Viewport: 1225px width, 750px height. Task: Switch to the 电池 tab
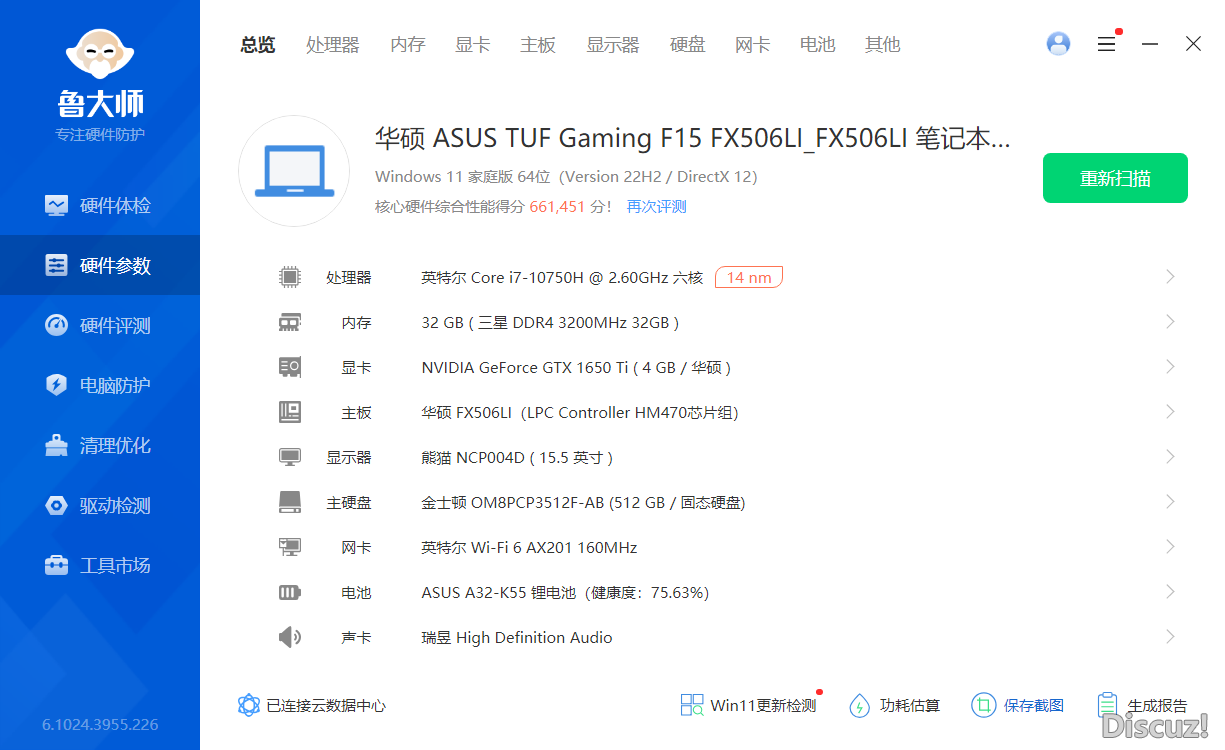click(x=818, y=45)
